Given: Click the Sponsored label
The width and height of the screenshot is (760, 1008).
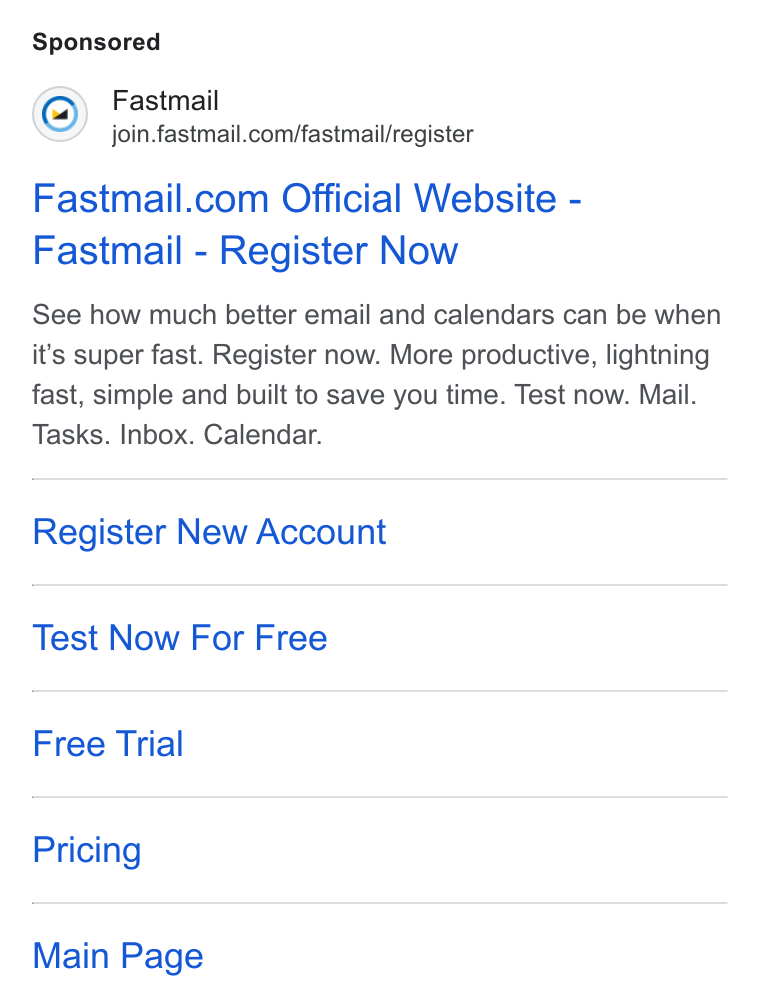Looking at the screenshot, I should coord(96,42).
